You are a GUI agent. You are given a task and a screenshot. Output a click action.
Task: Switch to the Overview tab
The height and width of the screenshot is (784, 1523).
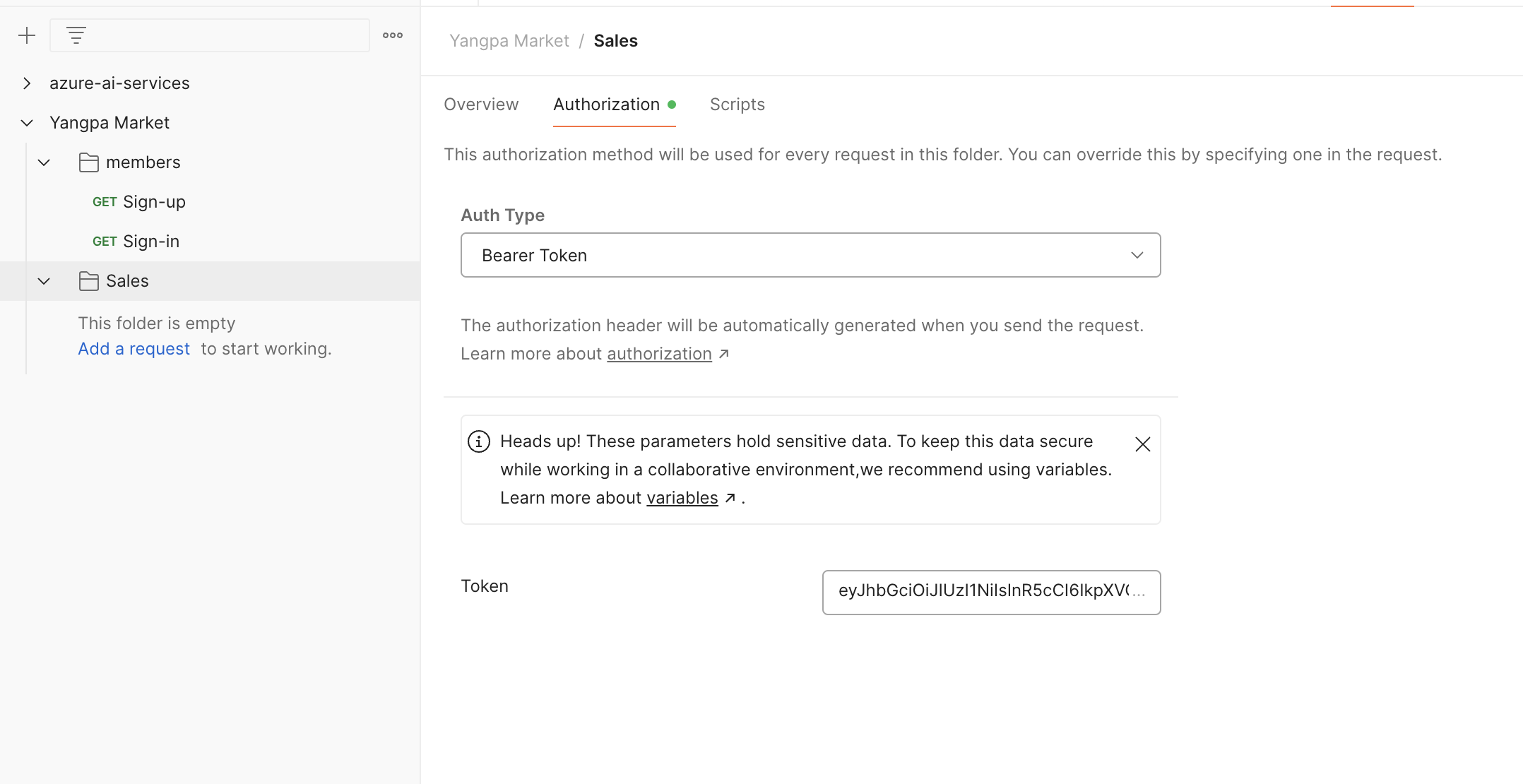[481, 105]
